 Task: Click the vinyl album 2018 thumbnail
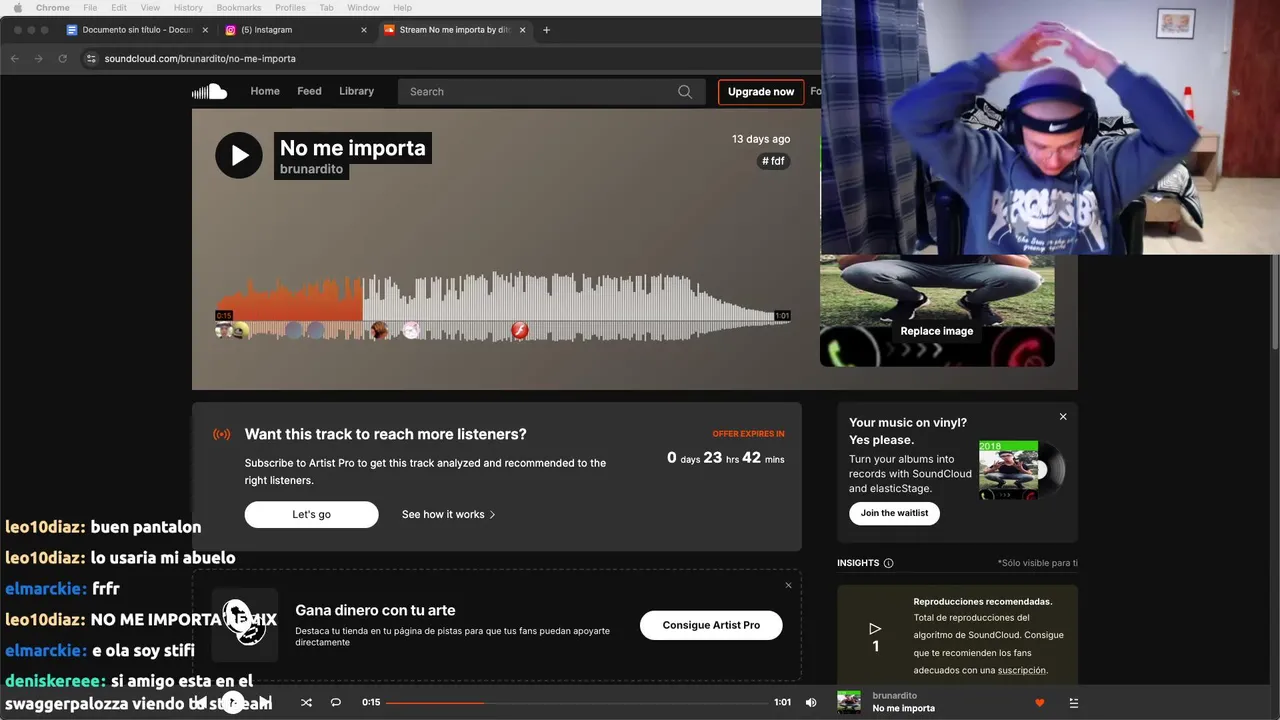coord(1008,470)
